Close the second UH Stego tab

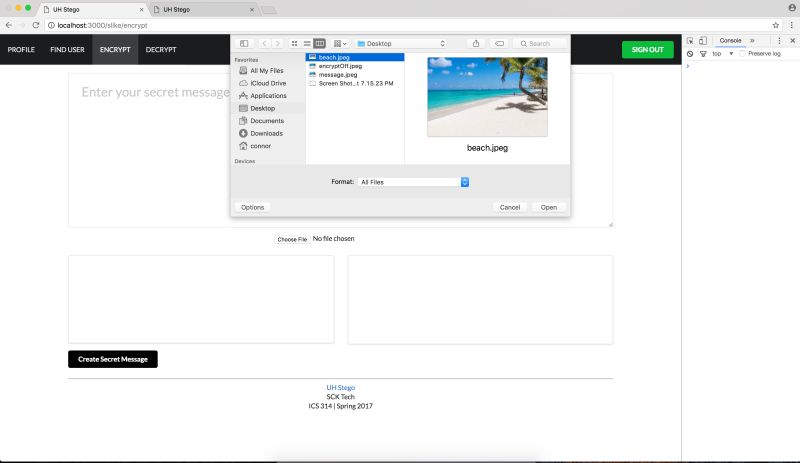point(252,10)
